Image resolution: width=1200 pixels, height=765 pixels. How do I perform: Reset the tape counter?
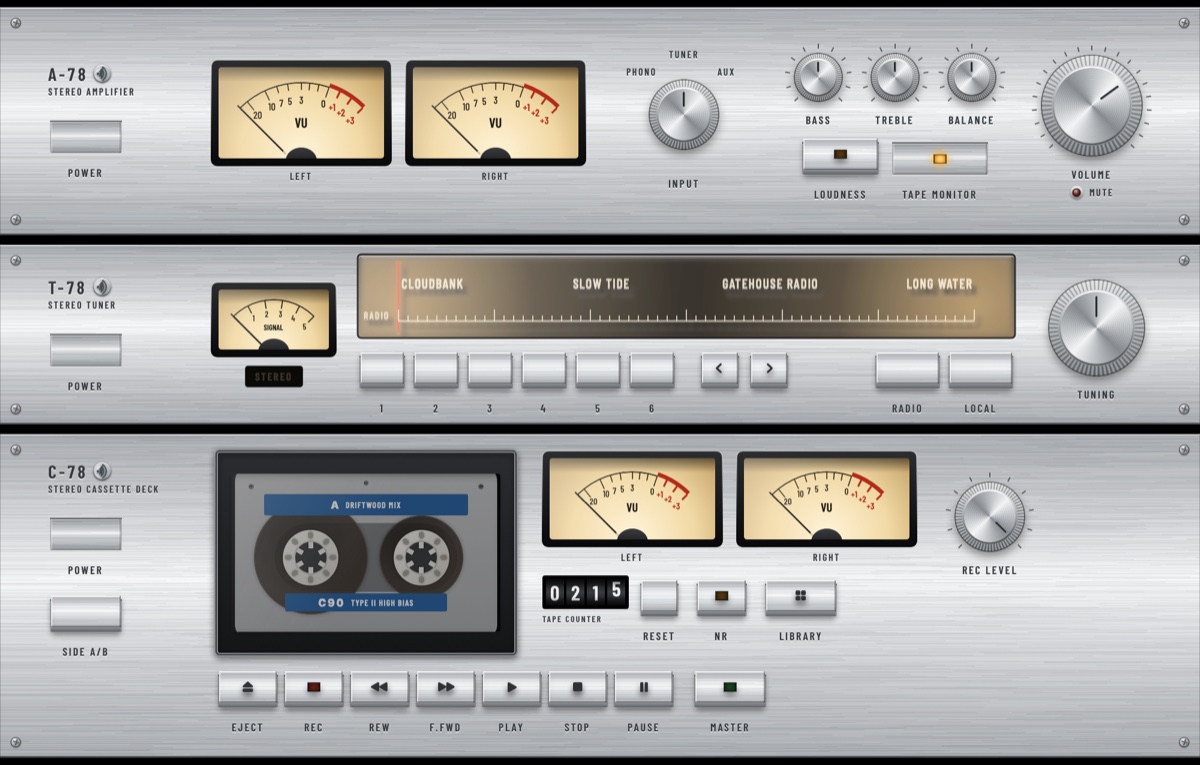[659, 597]
